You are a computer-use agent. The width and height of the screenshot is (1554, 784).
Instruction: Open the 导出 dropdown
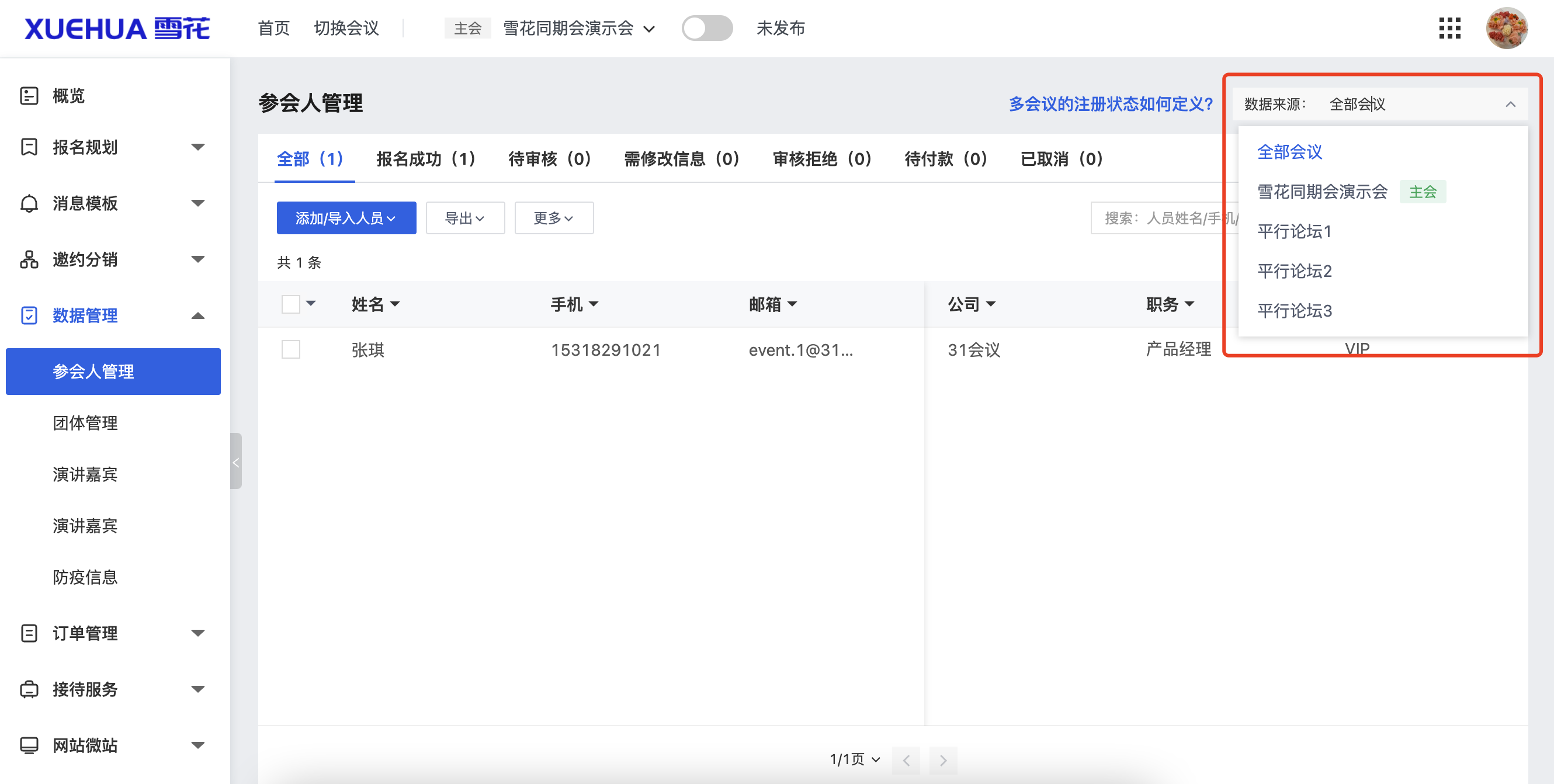click(465, 218)
